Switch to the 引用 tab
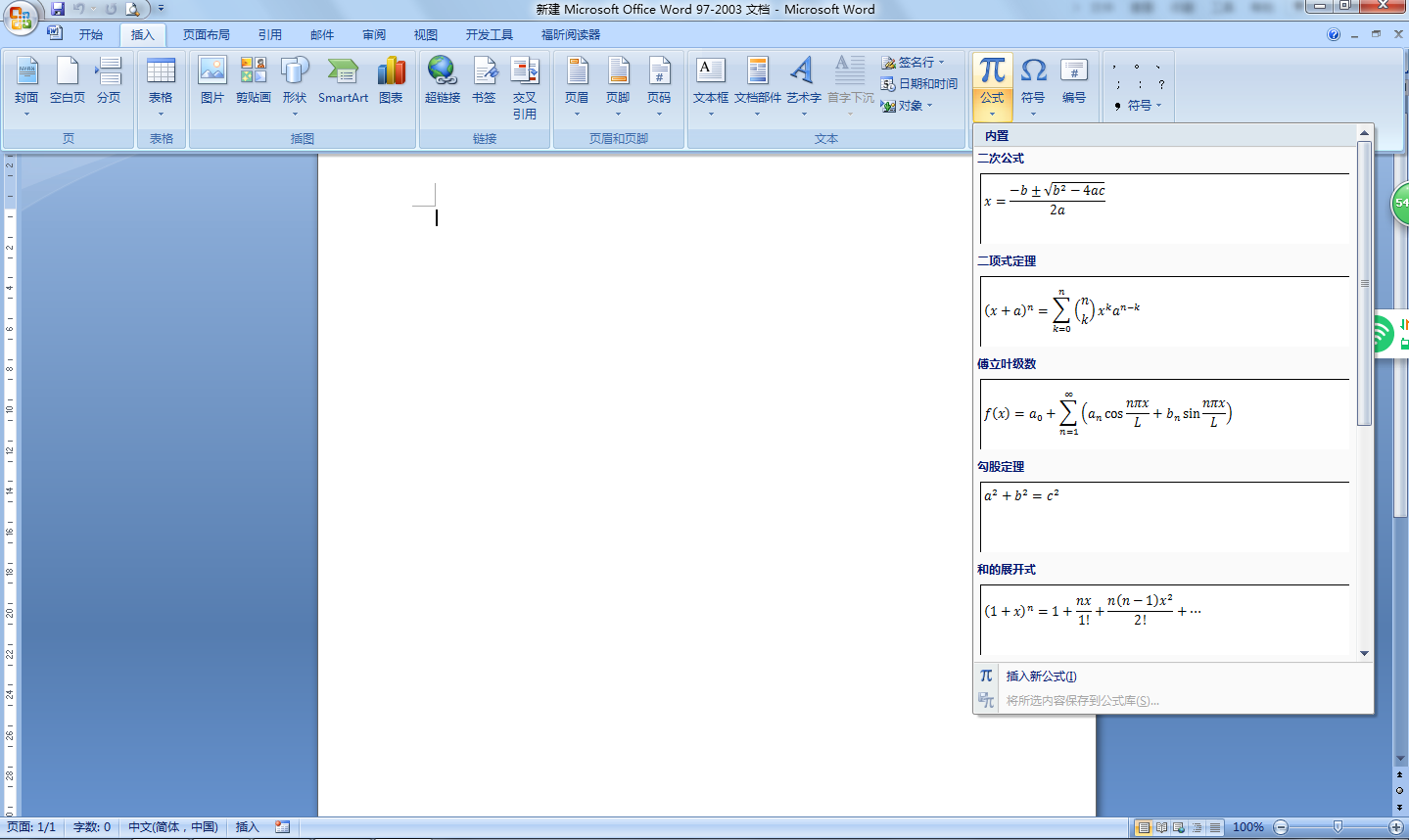 tap(270, 35)
